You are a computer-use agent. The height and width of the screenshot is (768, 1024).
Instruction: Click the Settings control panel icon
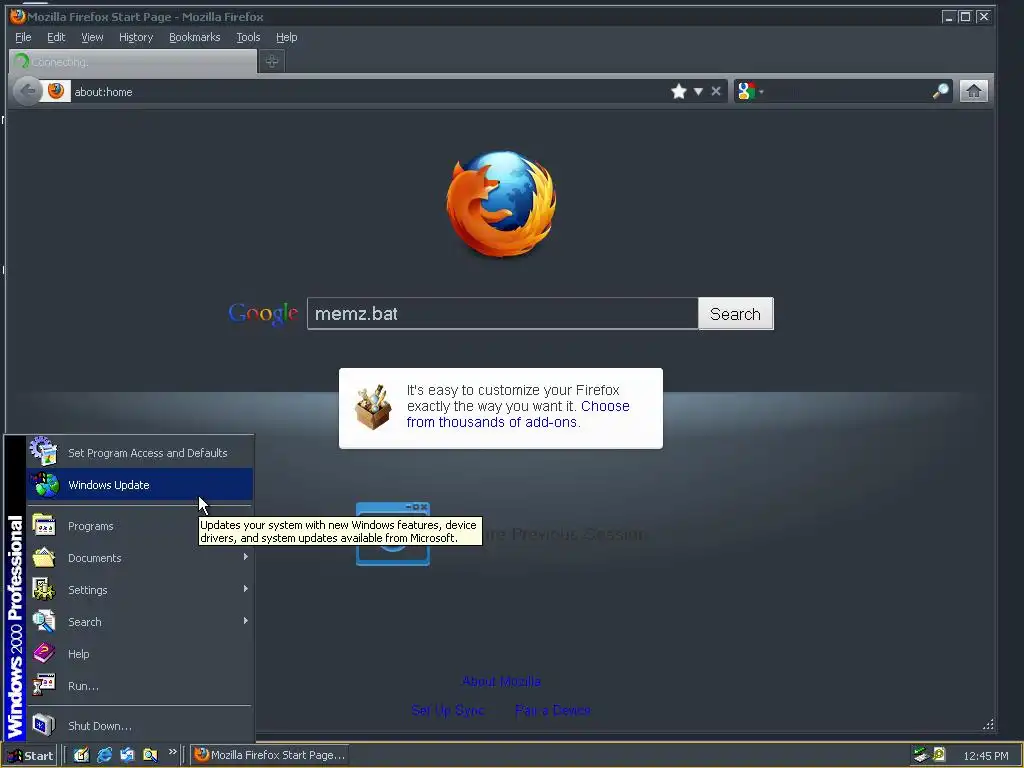coord(44,589)
